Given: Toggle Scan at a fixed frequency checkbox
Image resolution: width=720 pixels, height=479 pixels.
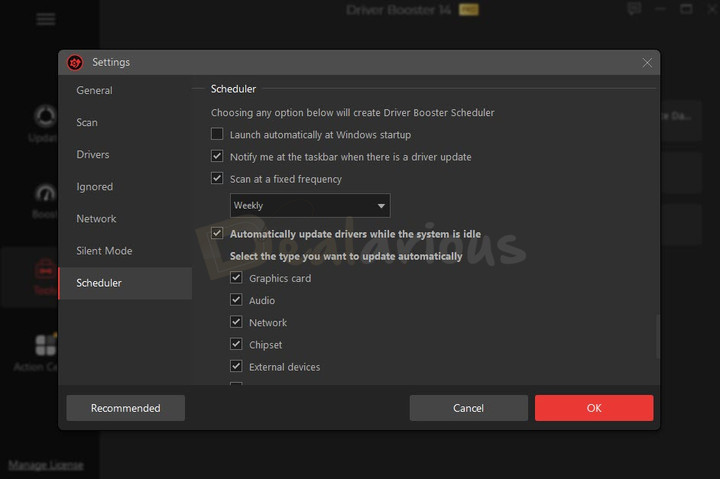Looking at the screenshot, I should 217,178.
